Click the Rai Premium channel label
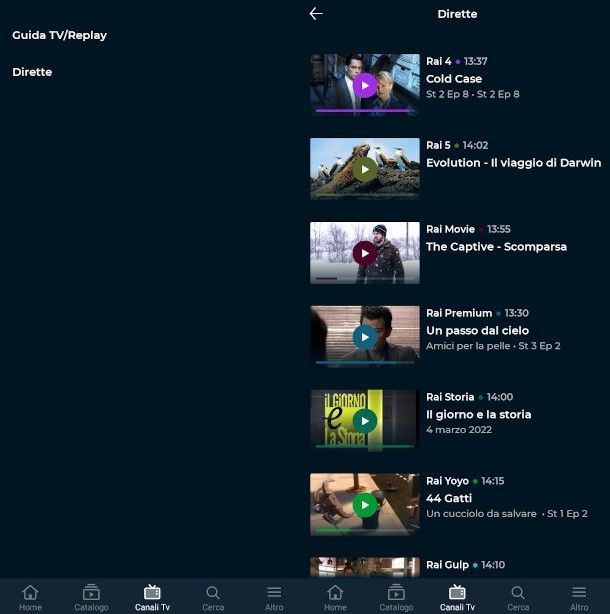610x614 pixels. (459, 313)
